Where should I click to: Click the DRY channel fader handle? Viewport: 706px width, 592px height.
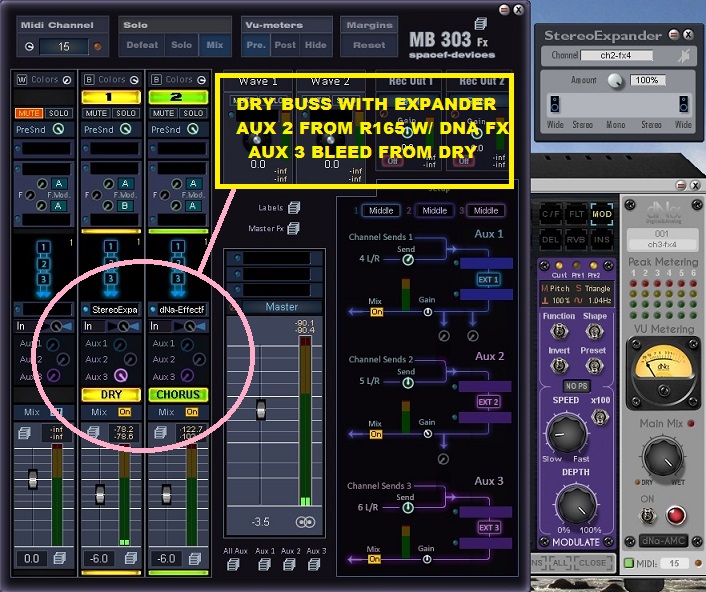(100, 494)
